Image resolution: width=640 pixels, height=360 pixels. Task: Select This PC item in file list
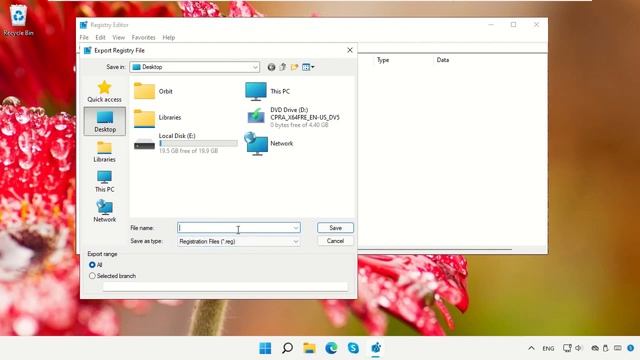pos(267,91)
